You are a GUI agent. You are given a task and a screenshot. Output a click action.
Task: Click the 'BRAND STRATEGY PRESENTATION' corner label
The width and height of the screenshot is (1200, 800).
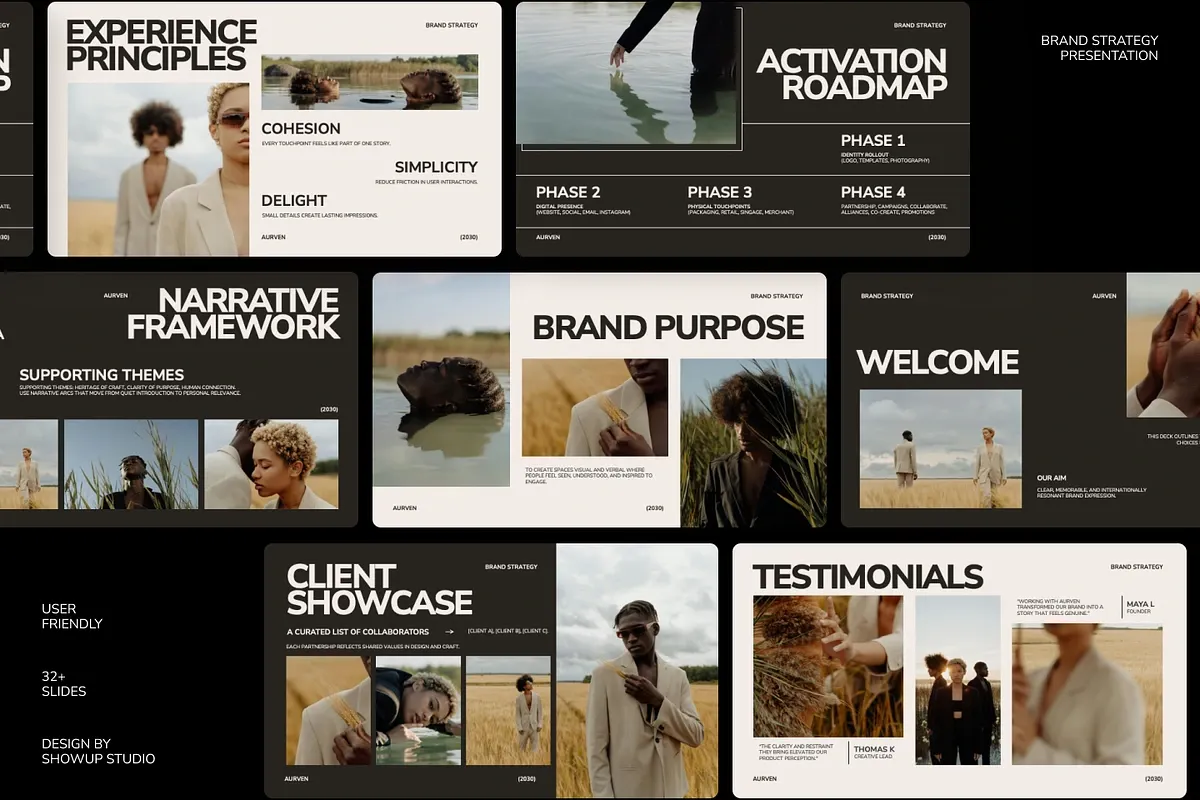click(x=1100, y=48)
